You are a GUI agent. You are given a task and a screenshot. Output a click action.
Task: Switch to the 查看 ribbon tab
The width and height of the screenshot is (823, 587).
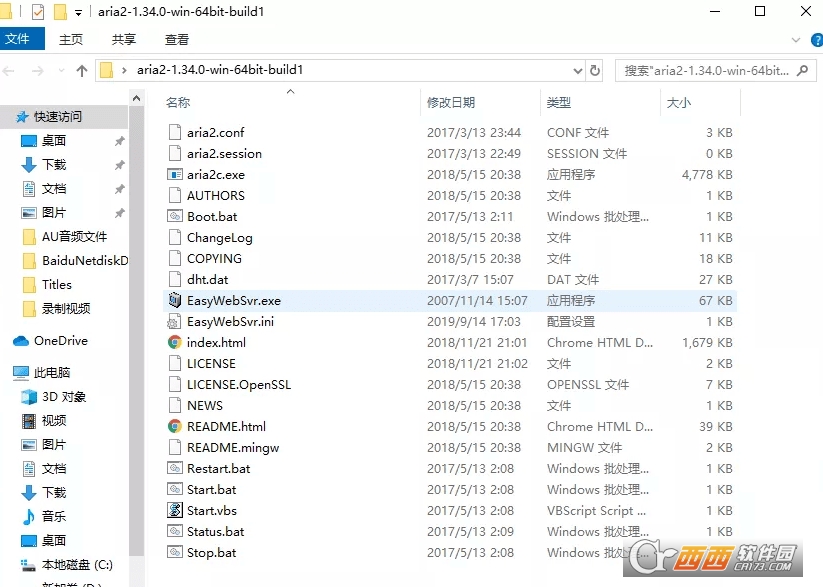tap(177, 39)
